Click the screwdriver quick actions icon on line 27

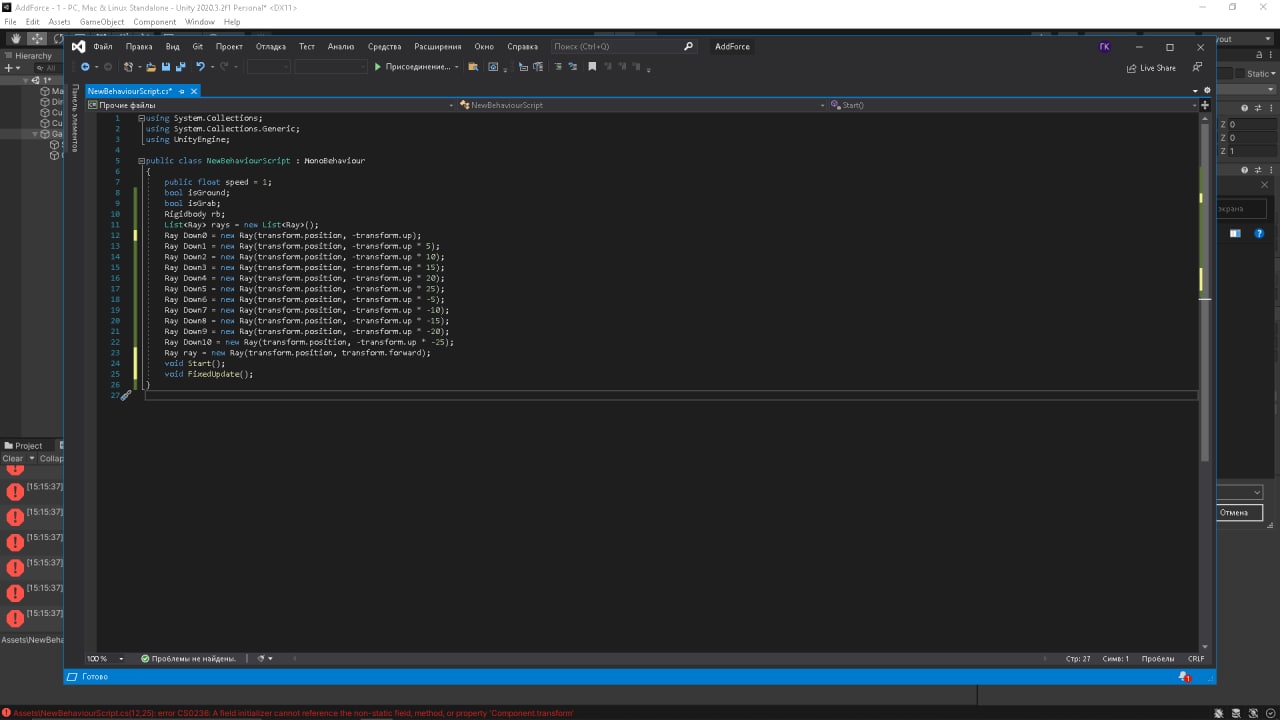(x=126, y=396)
